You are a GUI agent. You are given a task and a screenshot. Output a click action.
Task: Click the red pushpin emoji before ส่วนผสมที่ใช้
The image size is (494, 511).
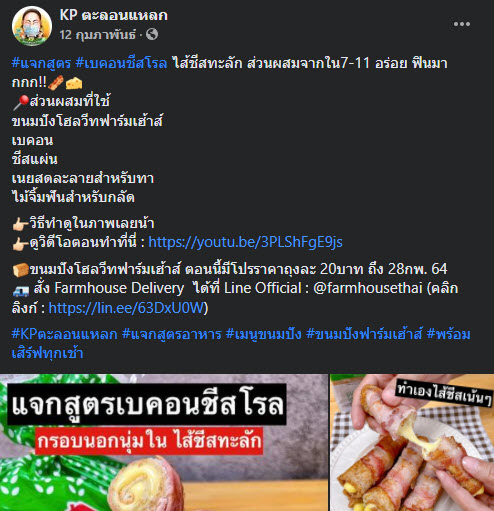[x=21, y=102]
